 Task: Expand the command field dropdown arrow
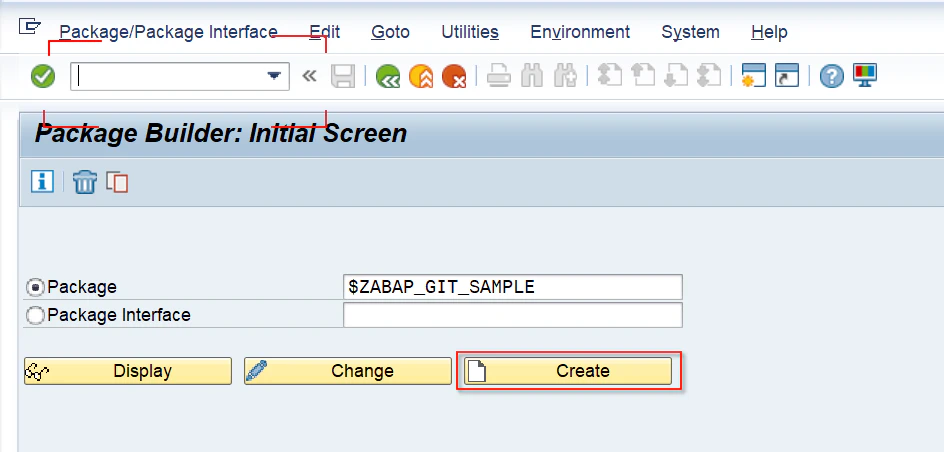click(x=274, y=76)
